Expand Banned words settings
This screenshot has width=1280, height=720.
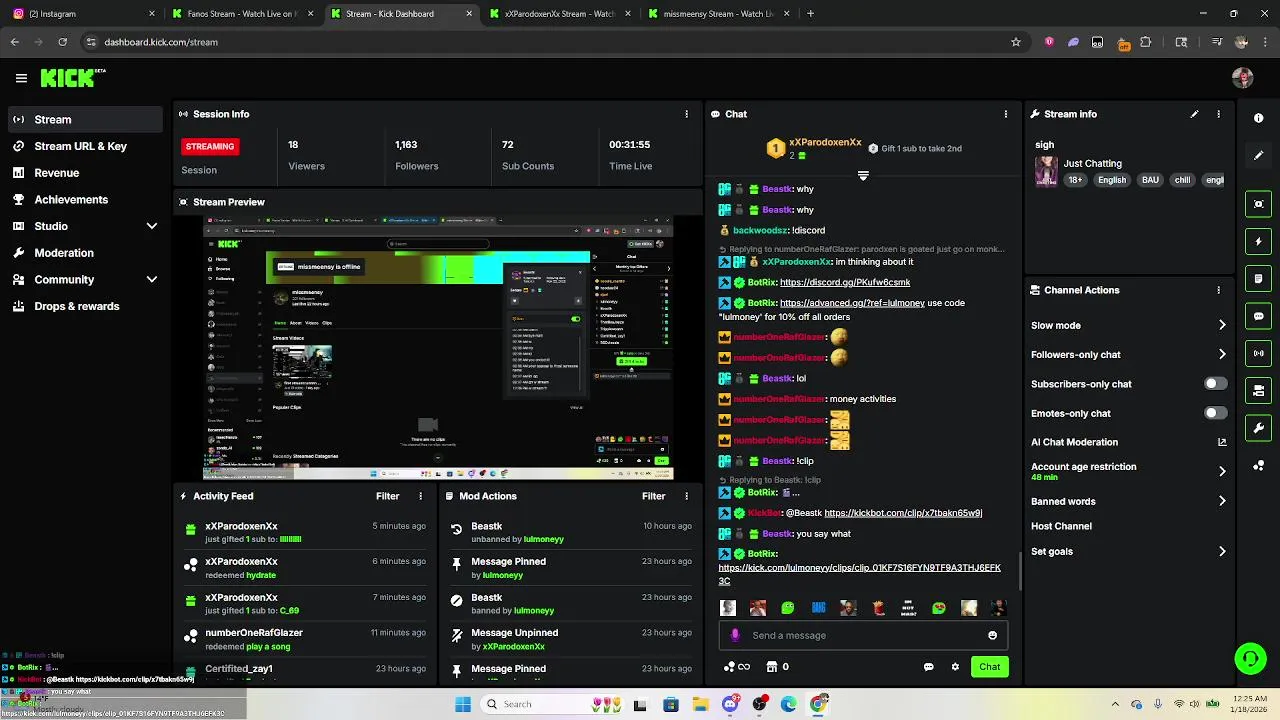pos(1222,501)
